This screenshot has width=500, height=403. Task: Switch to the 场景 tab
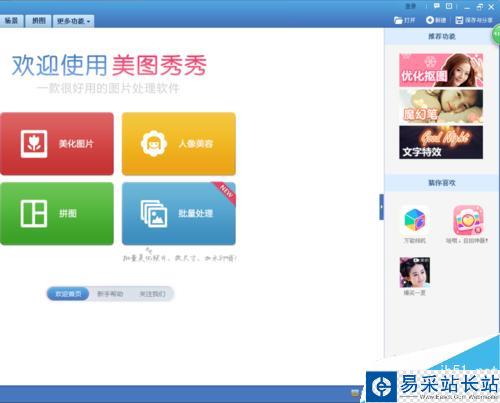12,21
